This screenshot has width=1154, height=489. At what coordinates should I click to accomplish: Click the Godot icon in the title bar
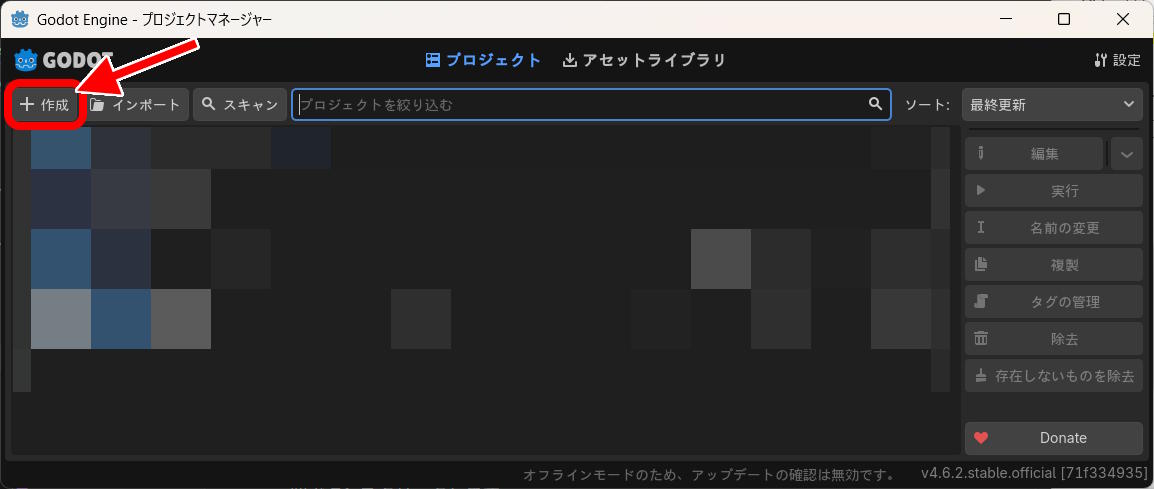[21, 19]
